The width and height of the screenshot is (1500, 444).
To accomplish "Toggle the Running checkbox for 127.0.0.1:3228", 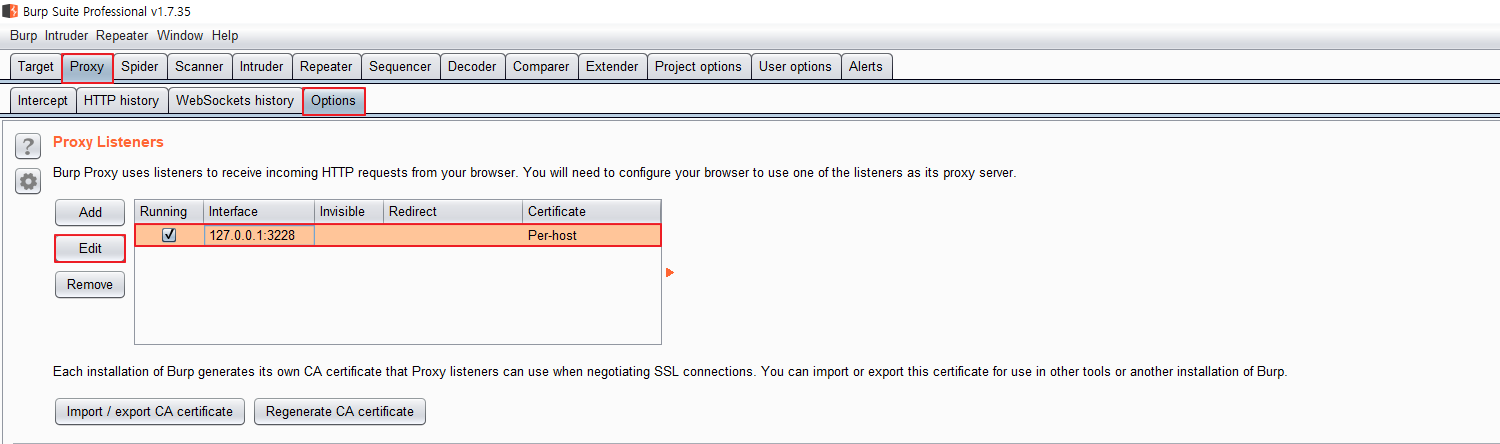I will [169, 236].
